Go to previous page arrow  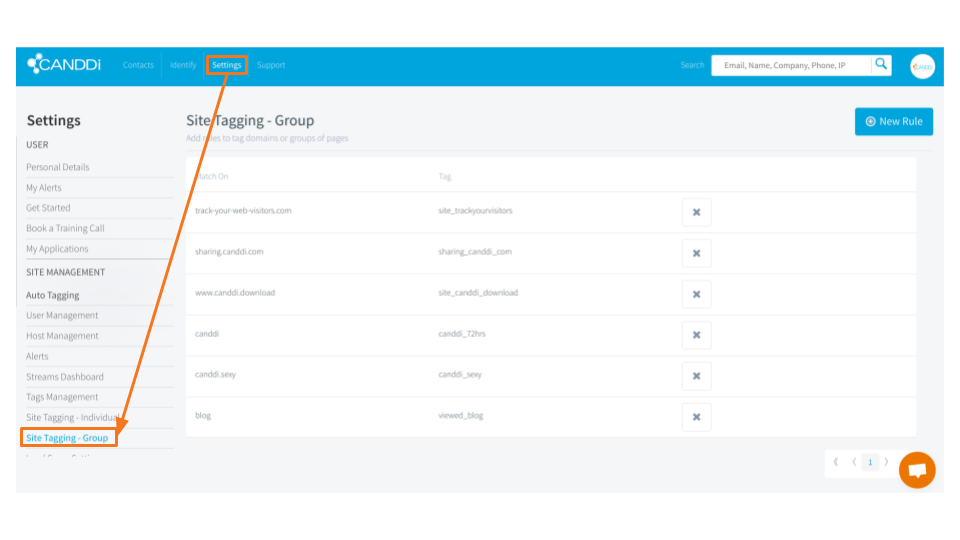click(x=854, y=462)
